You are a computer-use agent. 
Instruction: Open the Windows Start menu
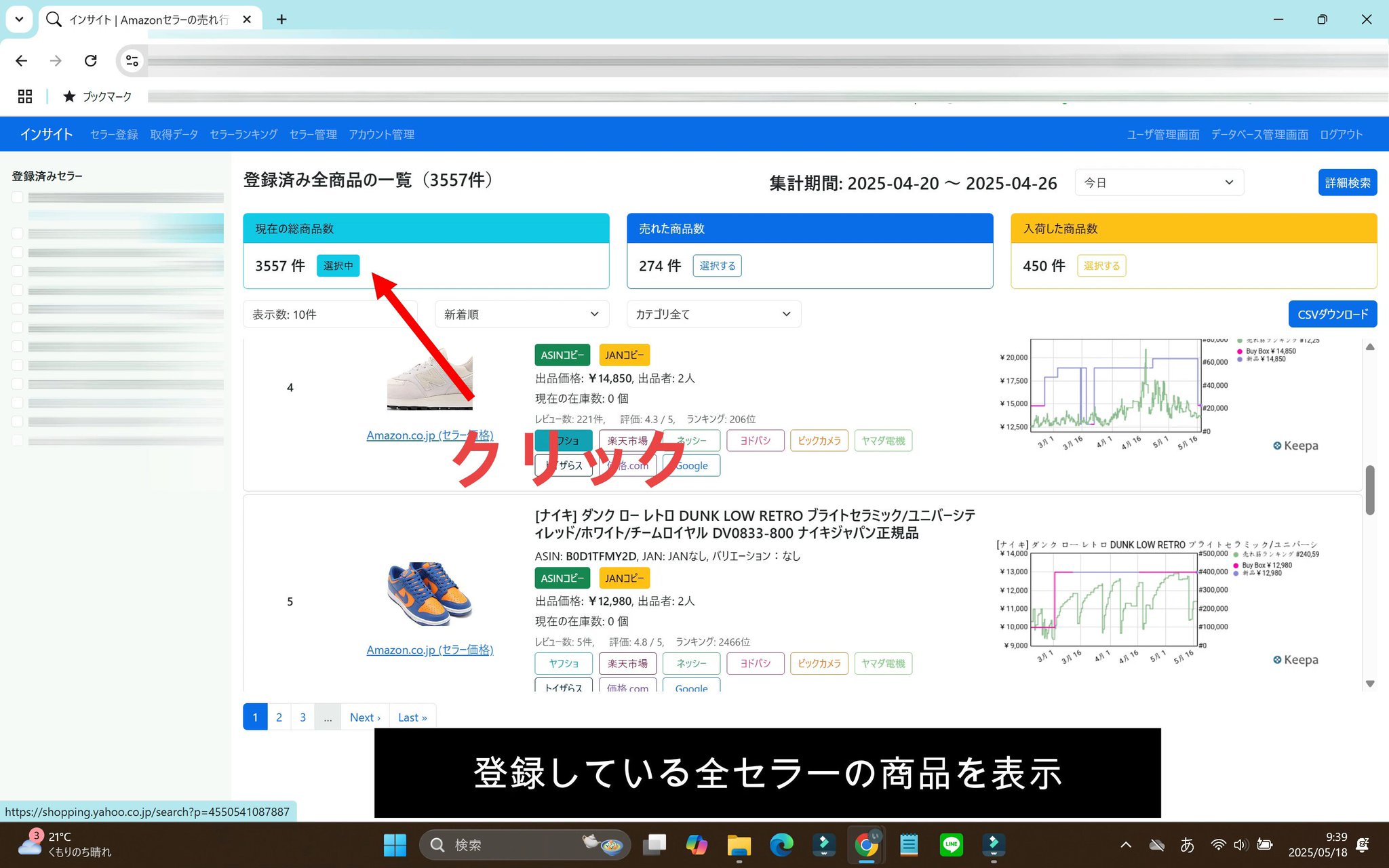tap(395, 845)
